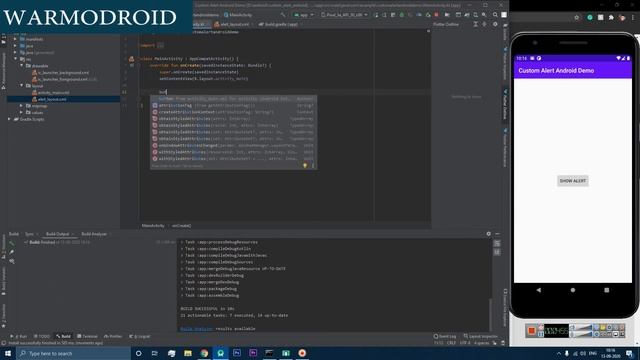Open Cortana circle on taskbar
Image resolution: width=640 pixels, height=360 pixels.
pyautogui.click(x=138, y=353)
